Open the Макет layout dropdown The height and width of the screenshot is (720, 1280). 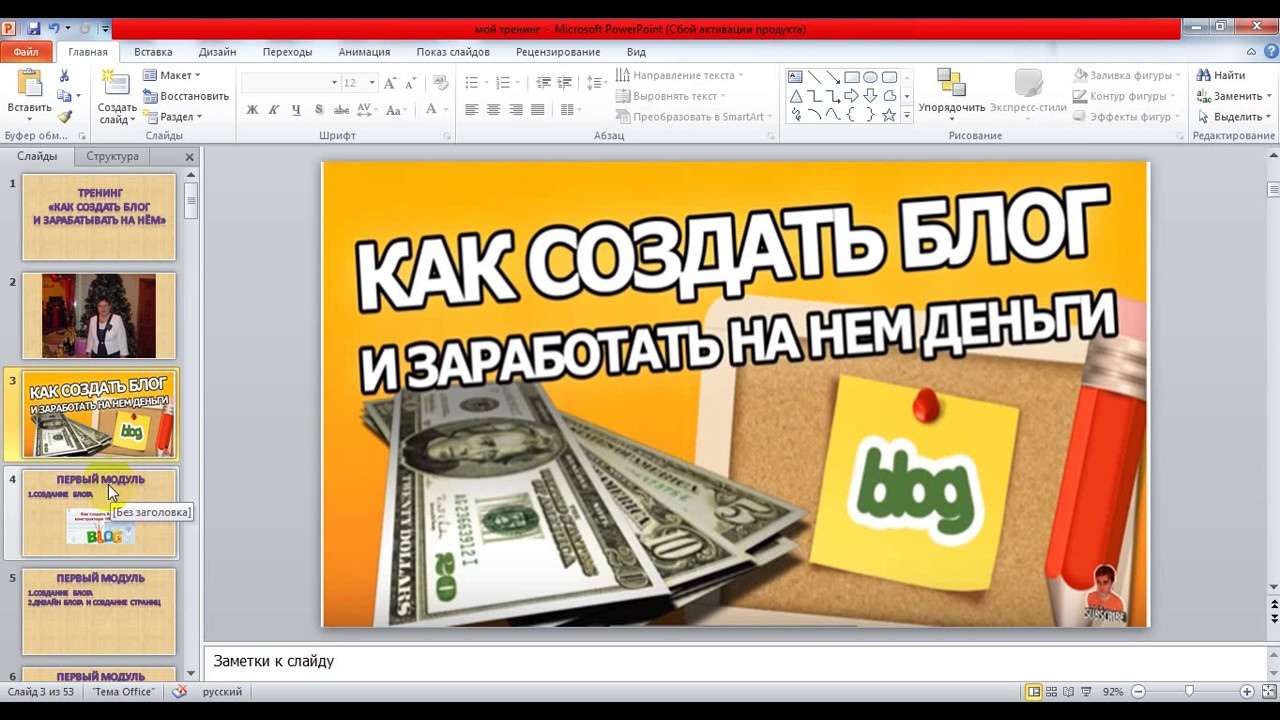coord(172,75)
